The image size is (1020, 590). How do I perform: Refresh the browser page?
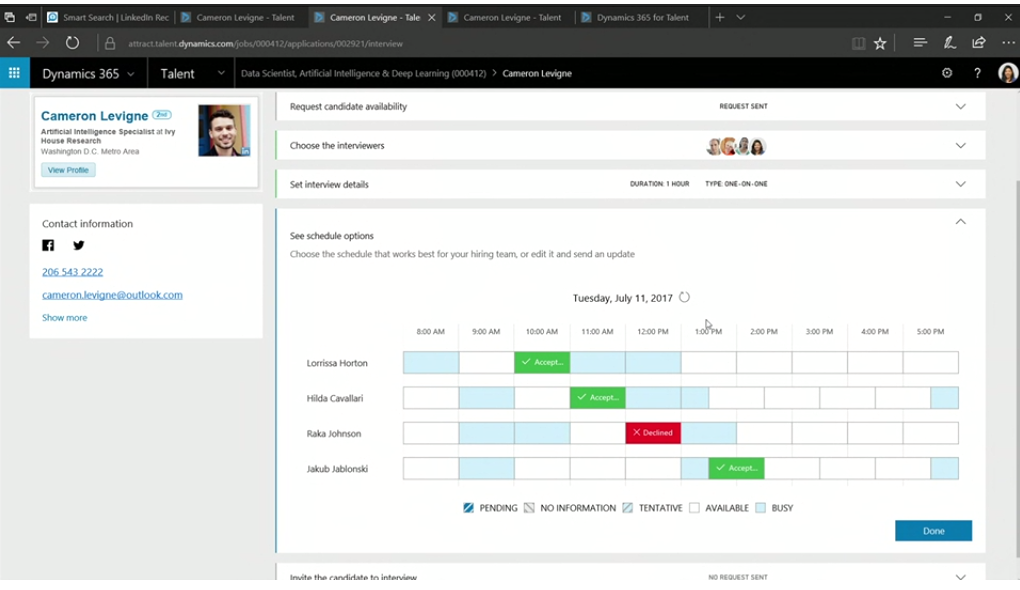72,43
